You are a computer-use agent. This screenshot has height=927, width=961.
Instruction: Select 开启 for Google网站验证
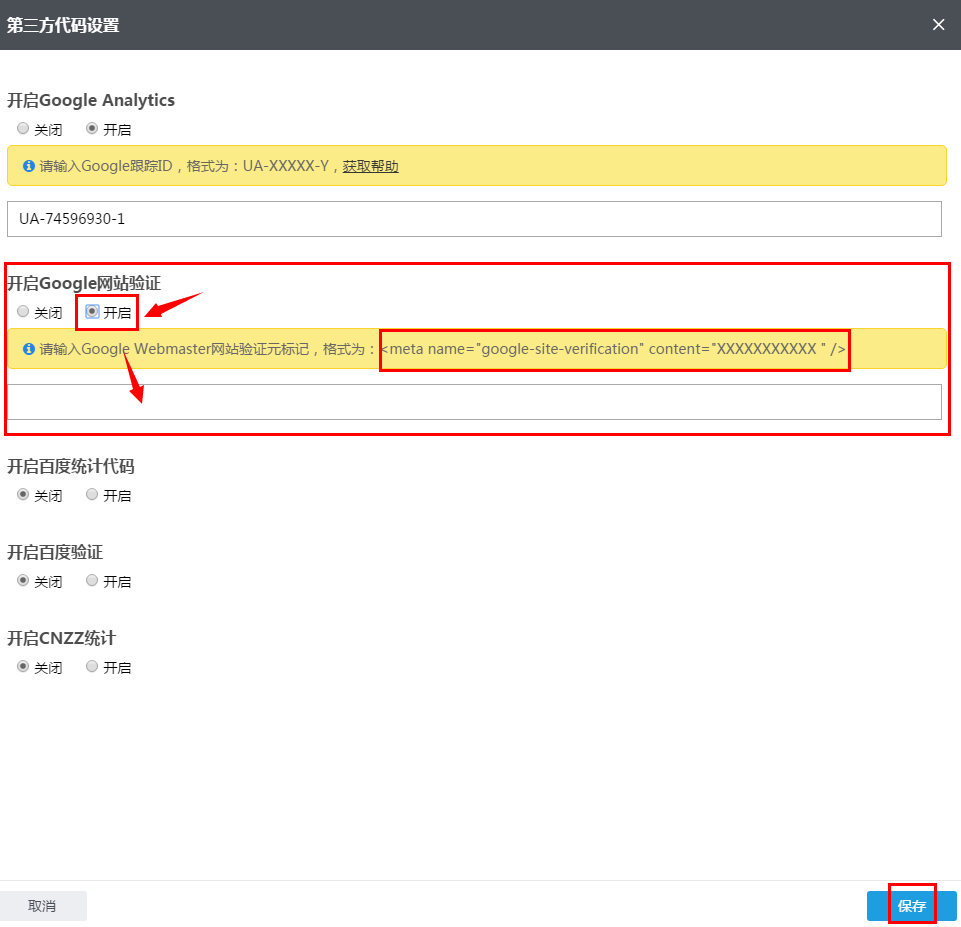click(93, 312)
